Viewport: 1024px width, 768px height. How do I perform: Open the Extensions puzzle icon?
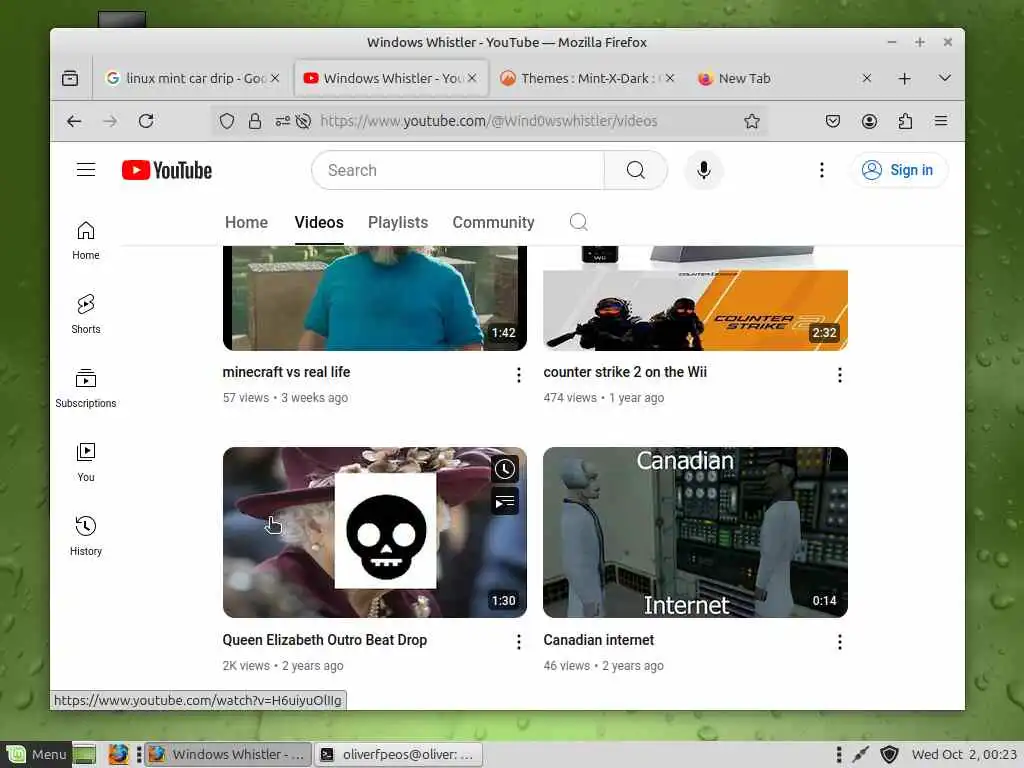pos(905,121)
